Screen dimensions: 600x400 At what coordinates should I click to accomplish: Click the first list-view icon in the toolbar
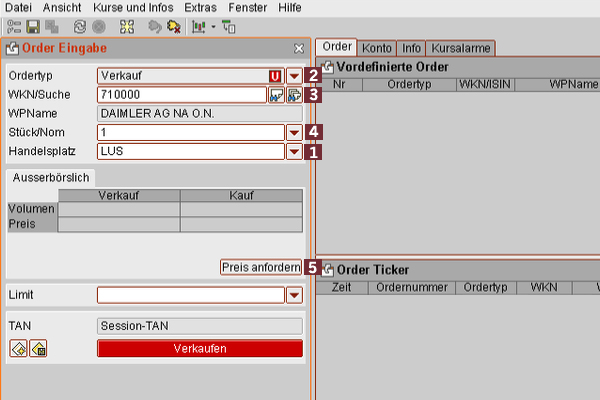(13, 26)
